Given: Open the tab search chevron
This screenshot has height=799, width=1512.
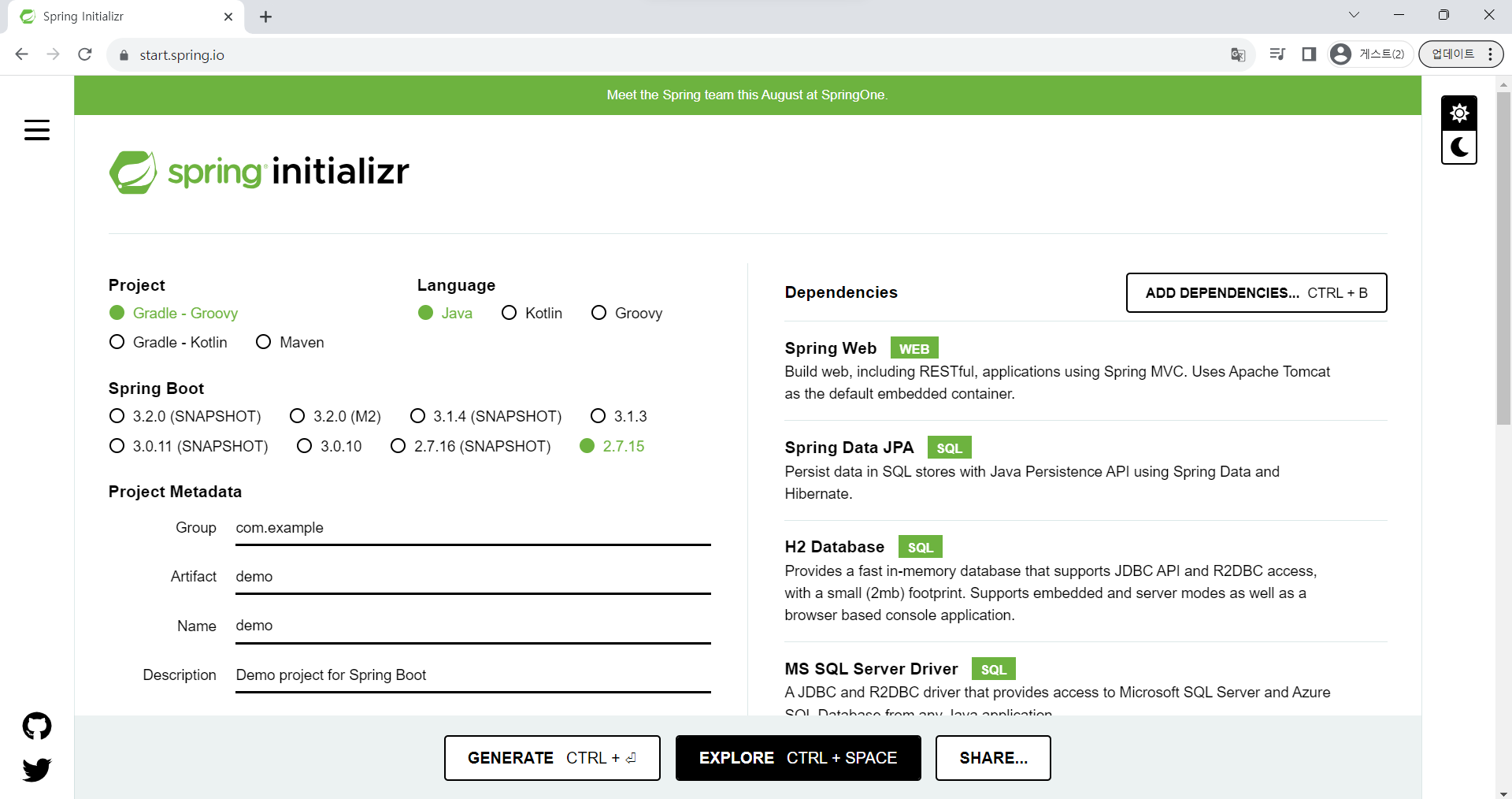Looking at the screenshot, I should pos(1354,15).
